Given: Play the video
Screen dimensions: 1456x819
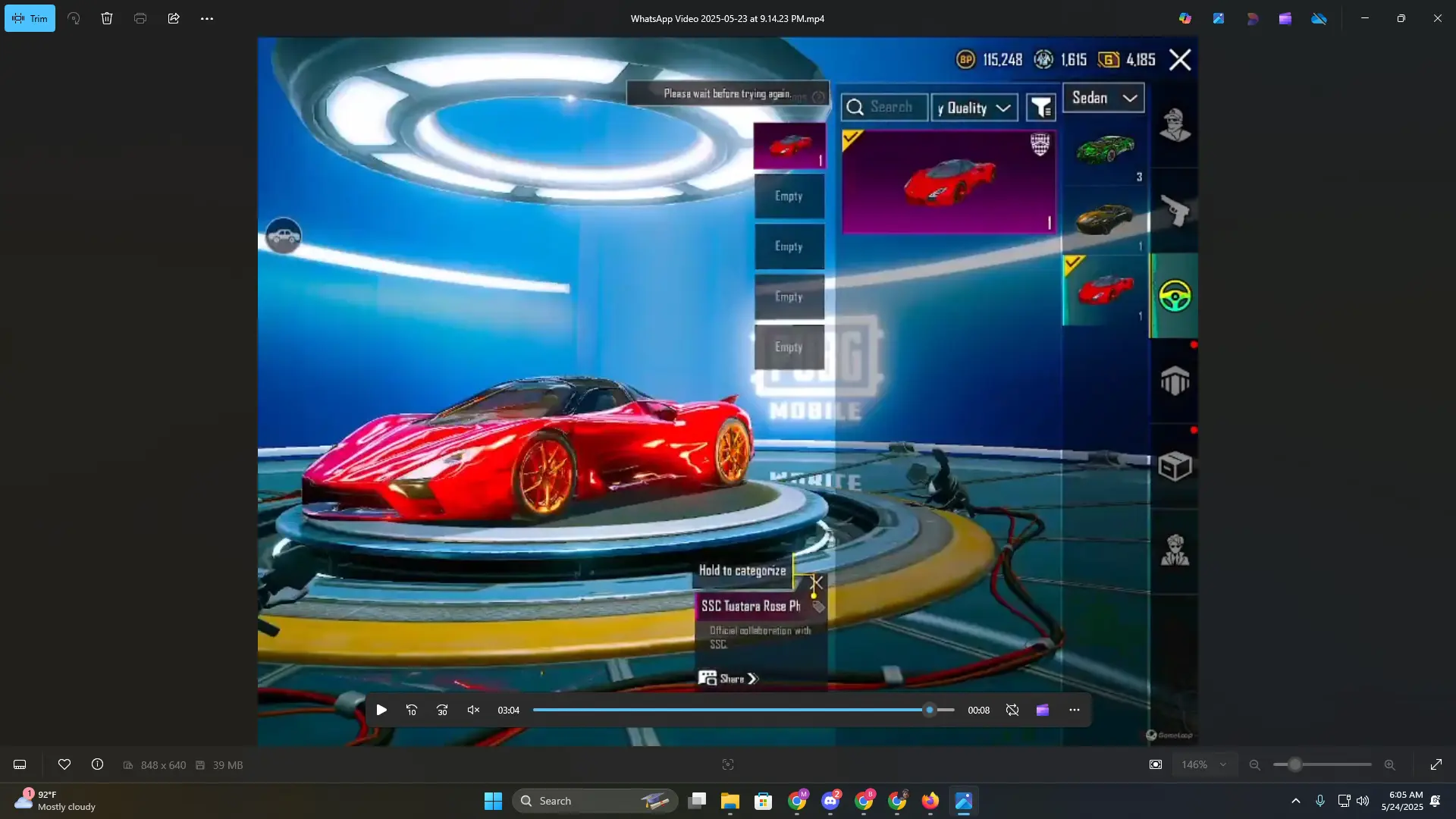Looking at the screenshot, I should pos(381,711).
